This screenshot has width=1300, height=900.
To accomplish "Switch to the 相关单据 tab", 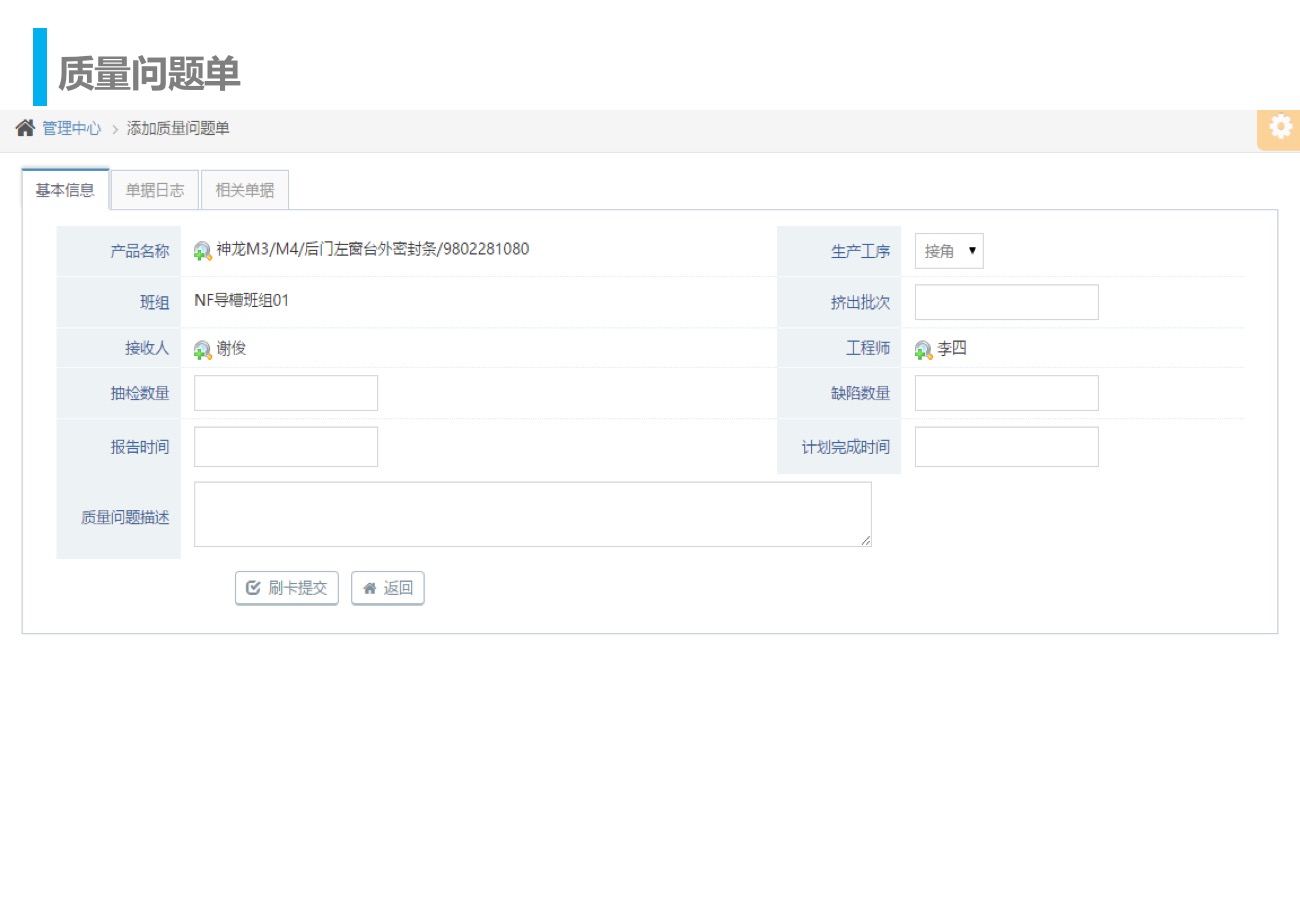I will pyautogui.click(x=245, y=190).
